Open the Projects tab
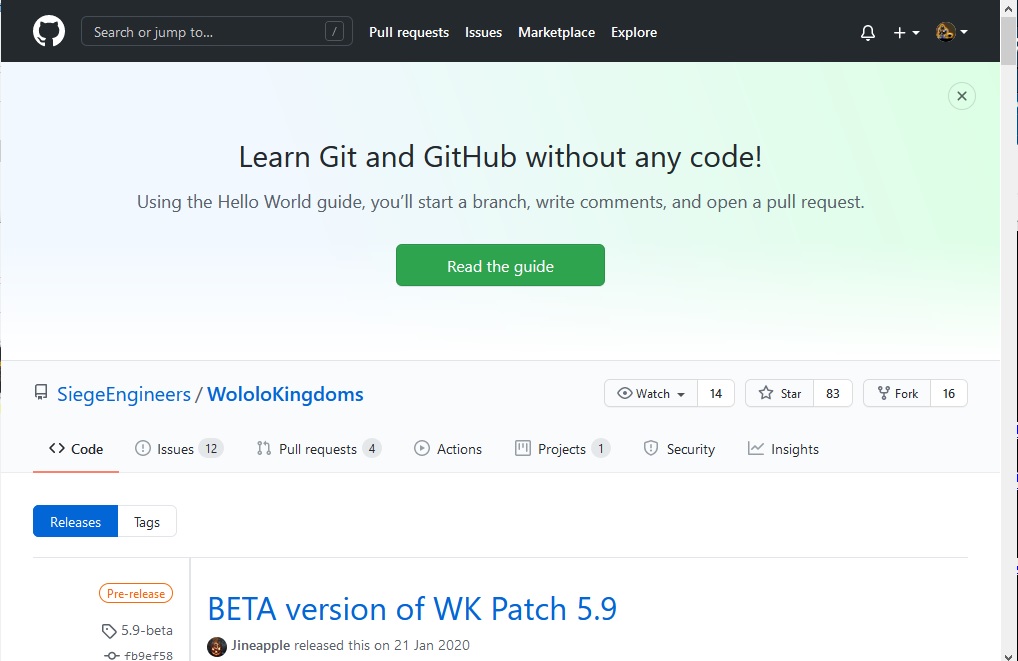The image size is (1018, 661). pos(562,449)
